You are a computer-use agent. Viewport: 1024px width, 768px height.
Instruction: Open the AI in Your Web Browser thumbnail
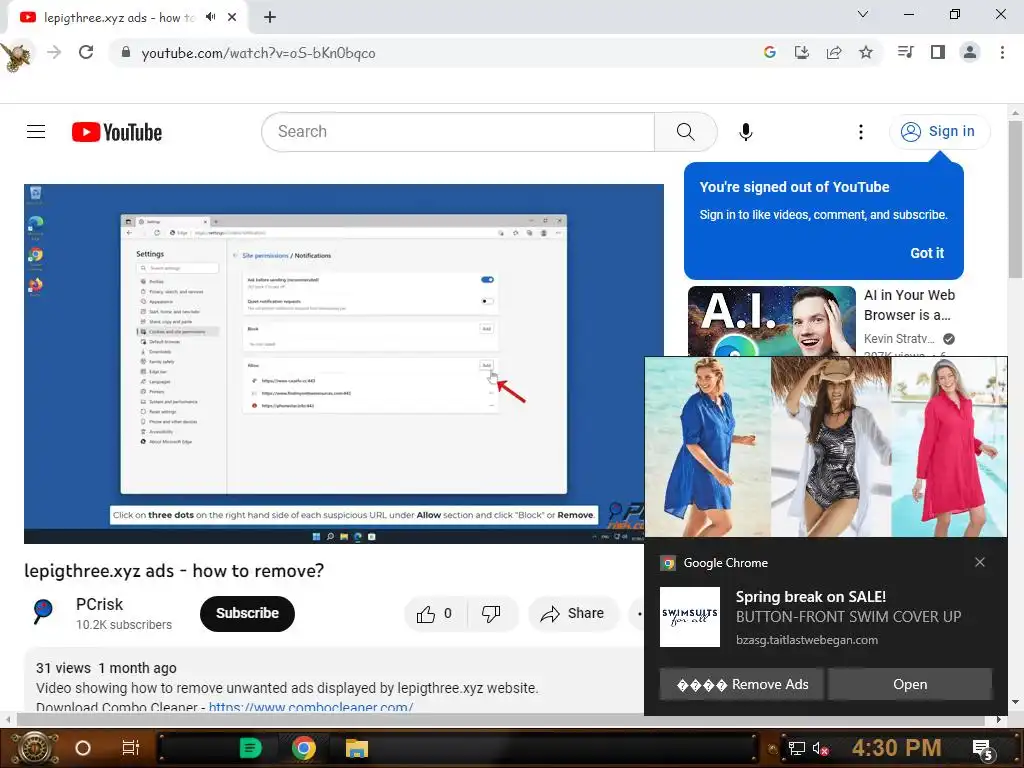click(771, 321)
